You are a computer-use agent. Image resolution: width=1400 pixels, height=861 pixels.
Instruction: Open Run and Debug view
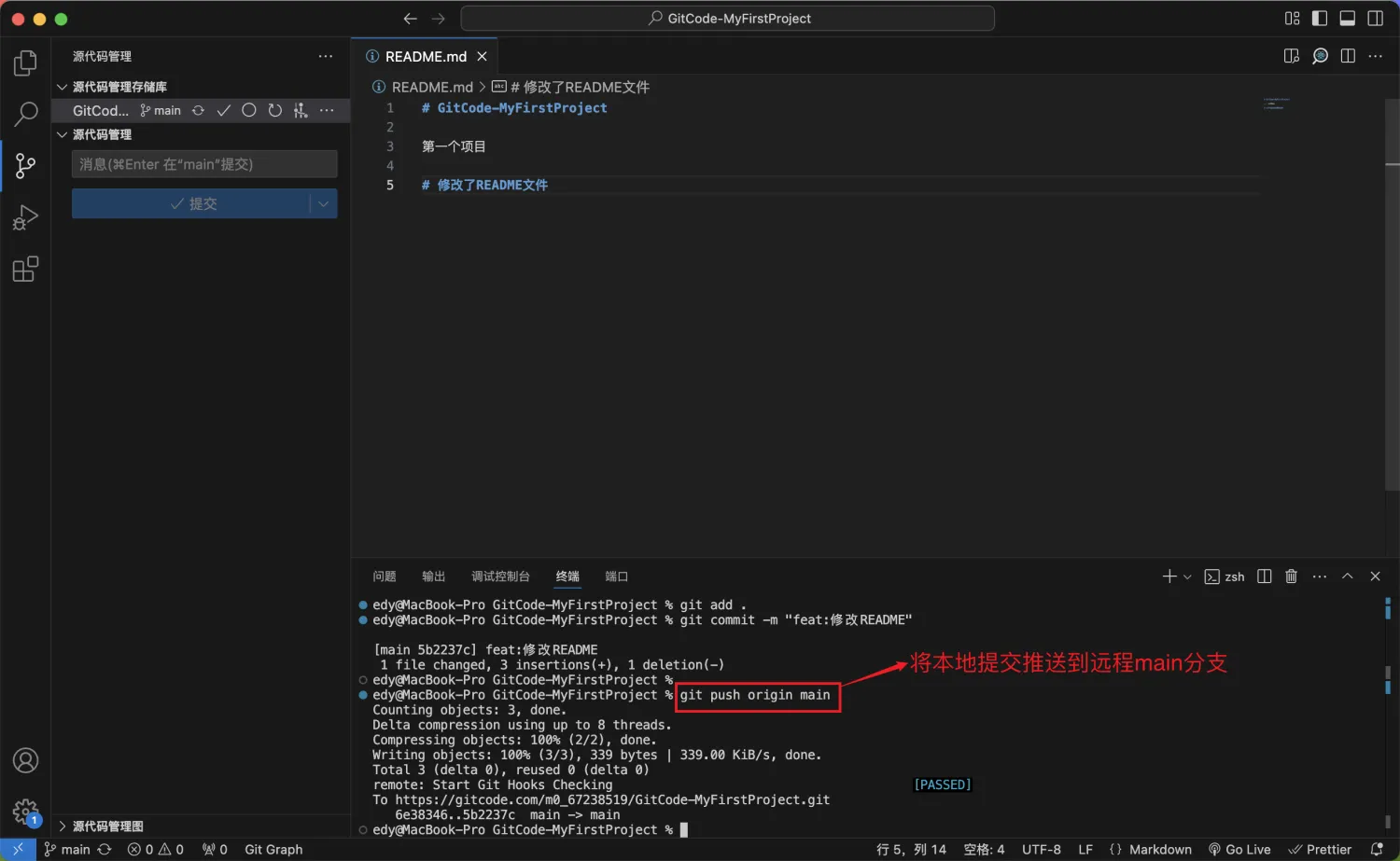coord(25,217)
